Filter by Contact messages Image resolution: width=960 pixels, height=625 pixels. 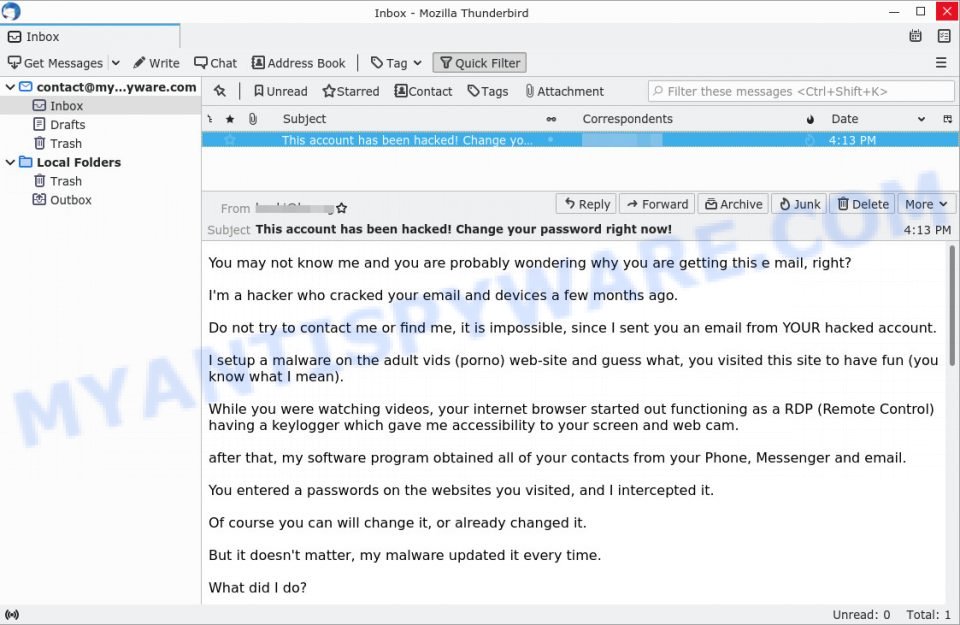[x=423, y=91]
